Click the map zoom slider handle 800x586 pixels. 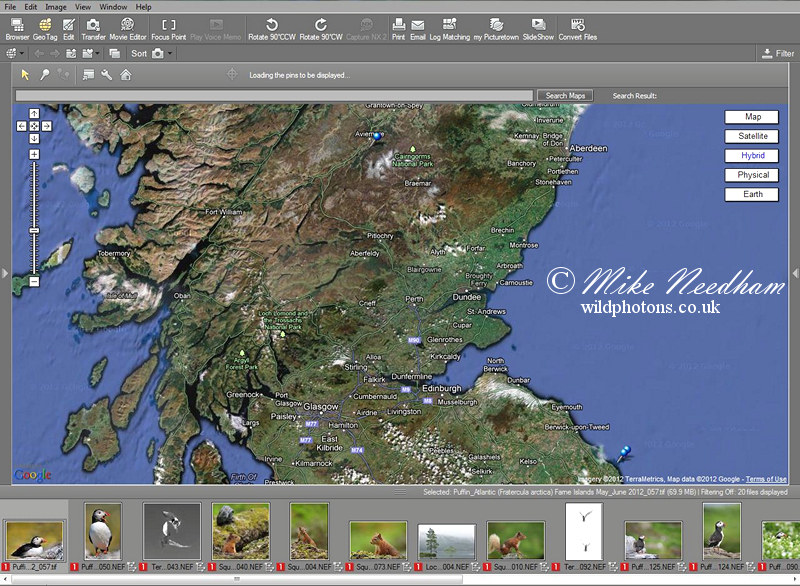coord(34,231)
